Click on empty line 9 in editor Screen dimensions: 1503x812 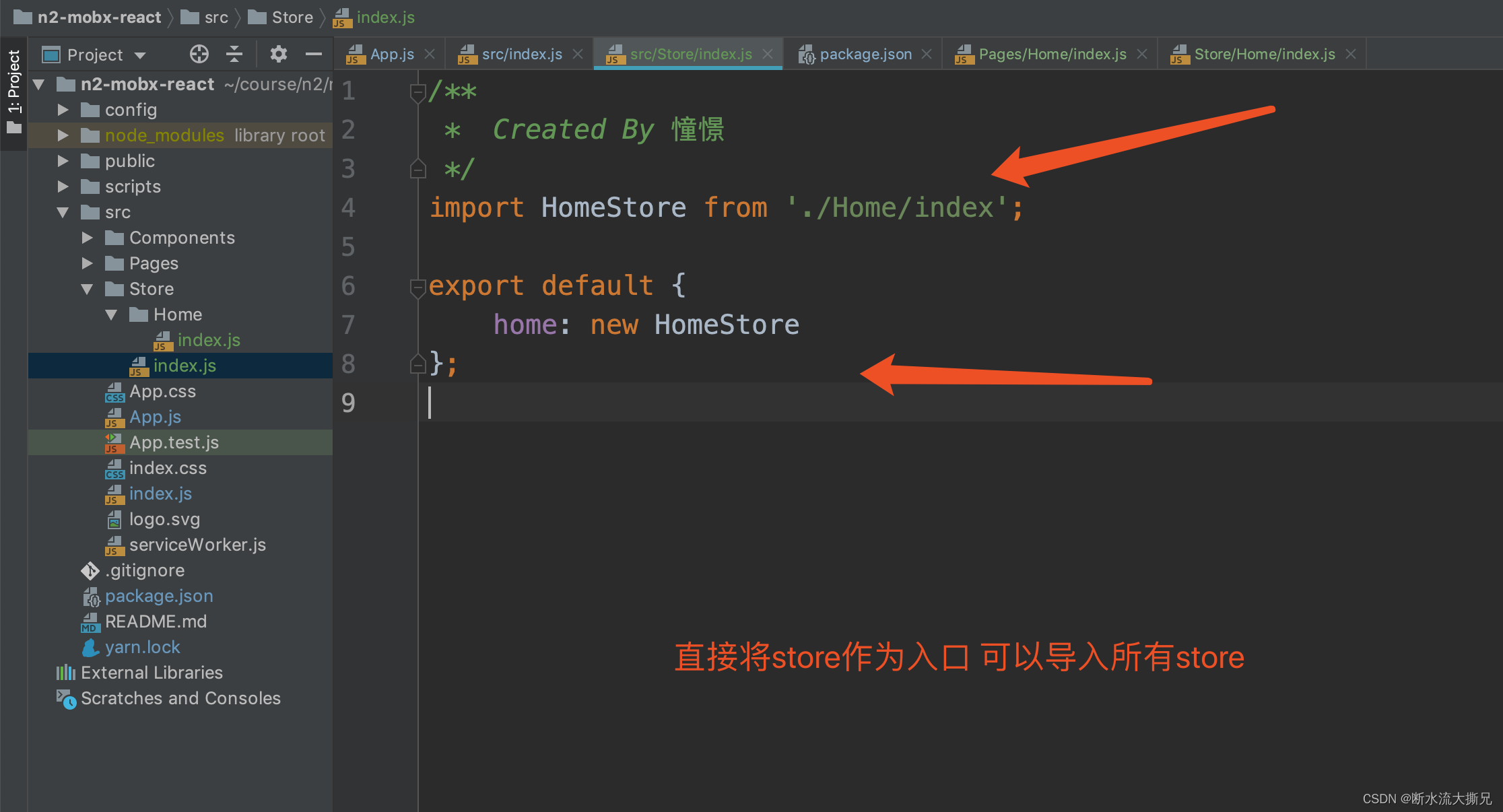point(960,403)
